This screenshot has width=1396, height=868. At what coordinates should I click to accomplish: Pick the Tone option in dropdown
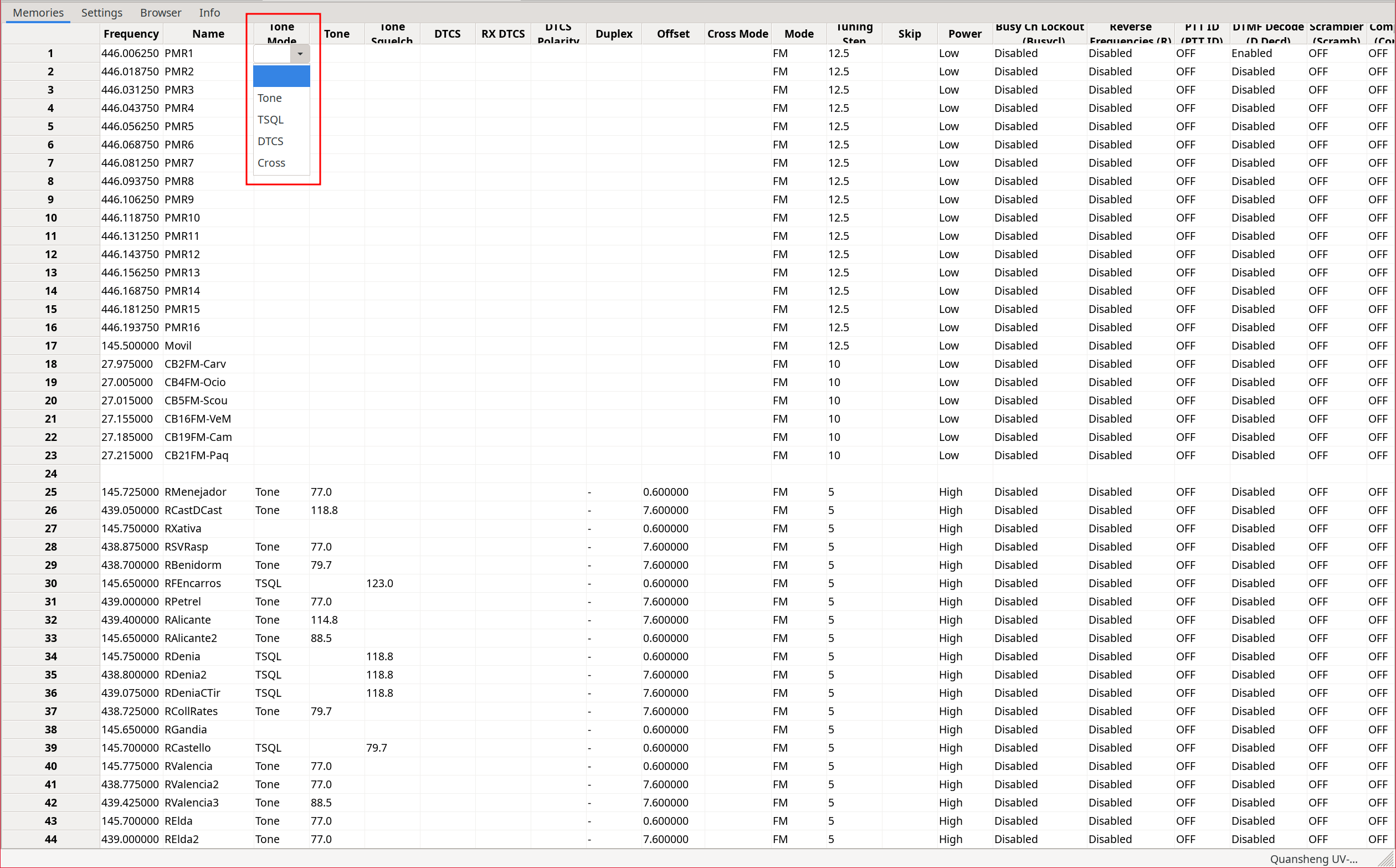point(269,98)
